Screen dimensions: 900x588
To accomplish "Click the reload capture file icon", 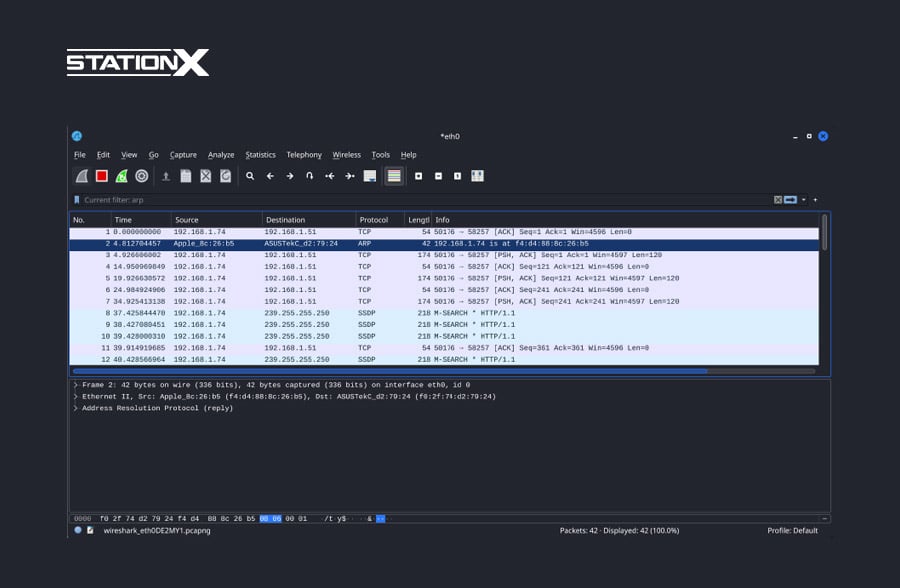I will click(x=225, y=176).
